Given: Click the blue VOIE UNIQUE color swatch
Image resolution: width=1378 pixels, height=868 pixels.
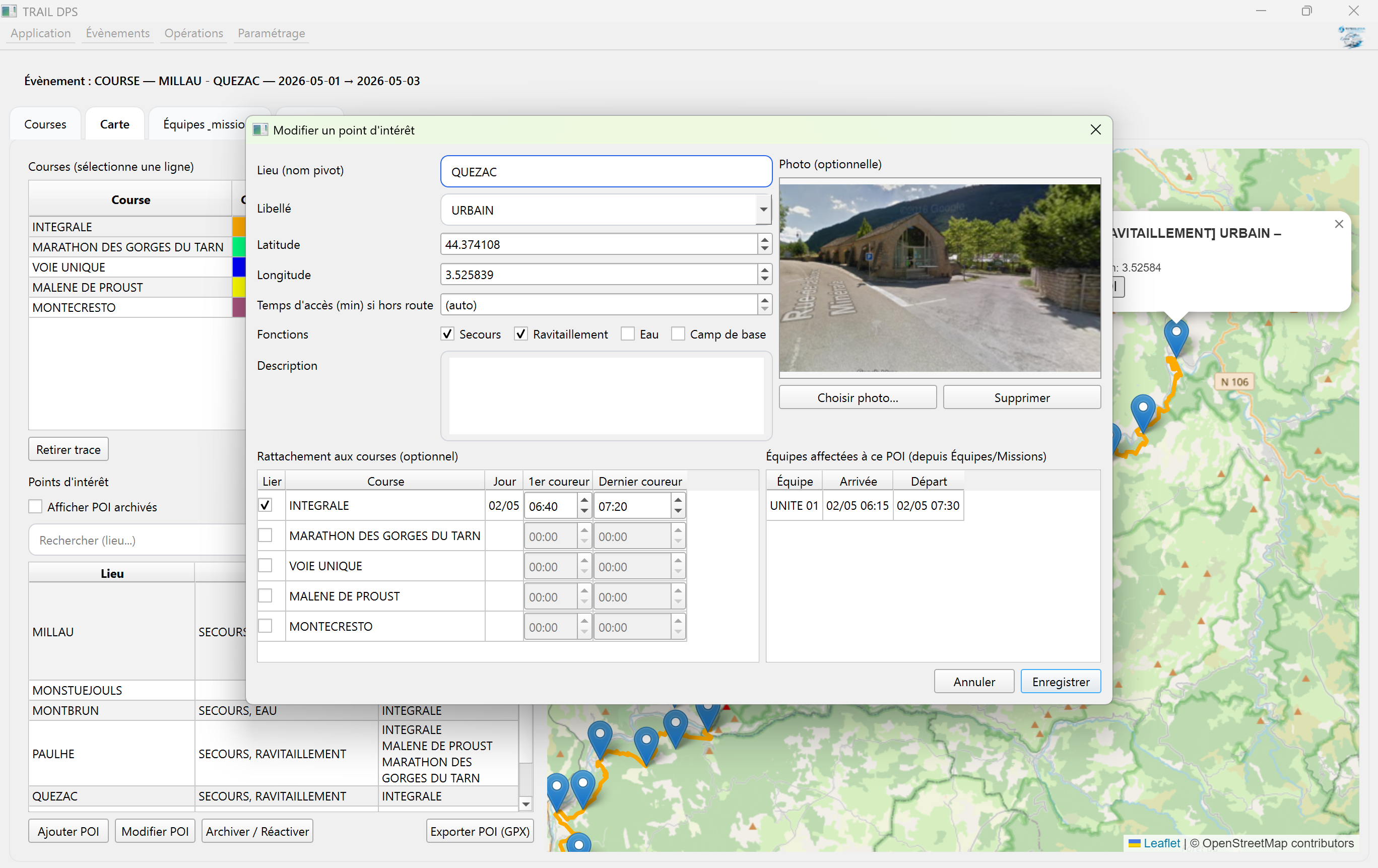Looking at the screenshot, I should pos(239,267).
